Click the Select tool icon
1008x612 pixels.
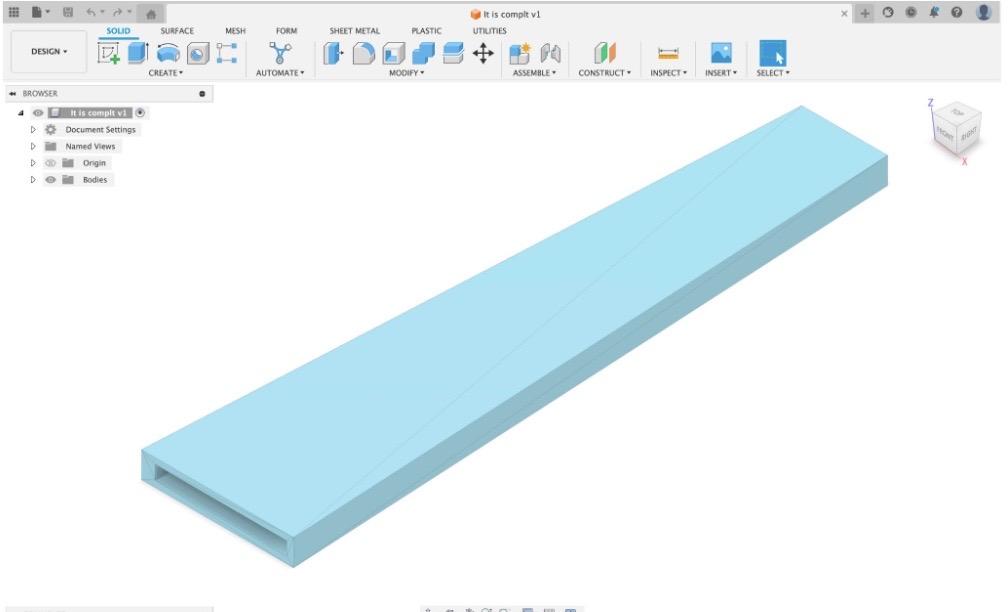[773, 53]
